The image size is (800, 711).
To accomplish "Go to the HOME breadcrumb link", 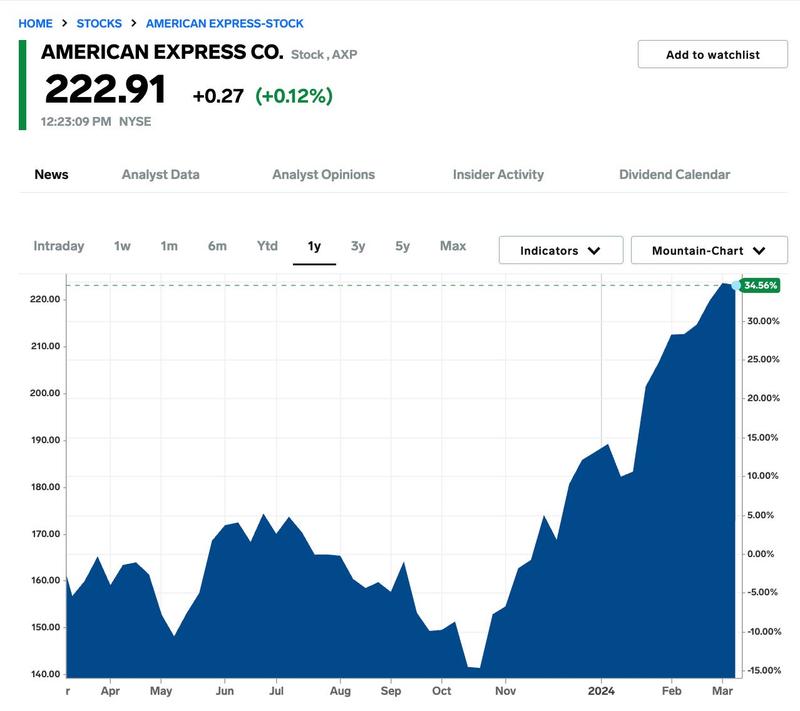I will tap(35, 23).
